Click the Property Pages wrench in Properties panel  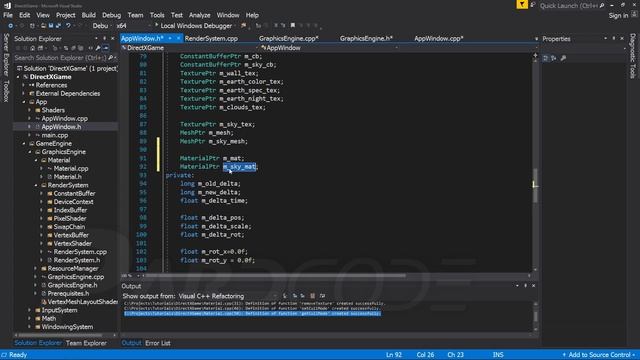pyautogui.click(x=564, y=58)
